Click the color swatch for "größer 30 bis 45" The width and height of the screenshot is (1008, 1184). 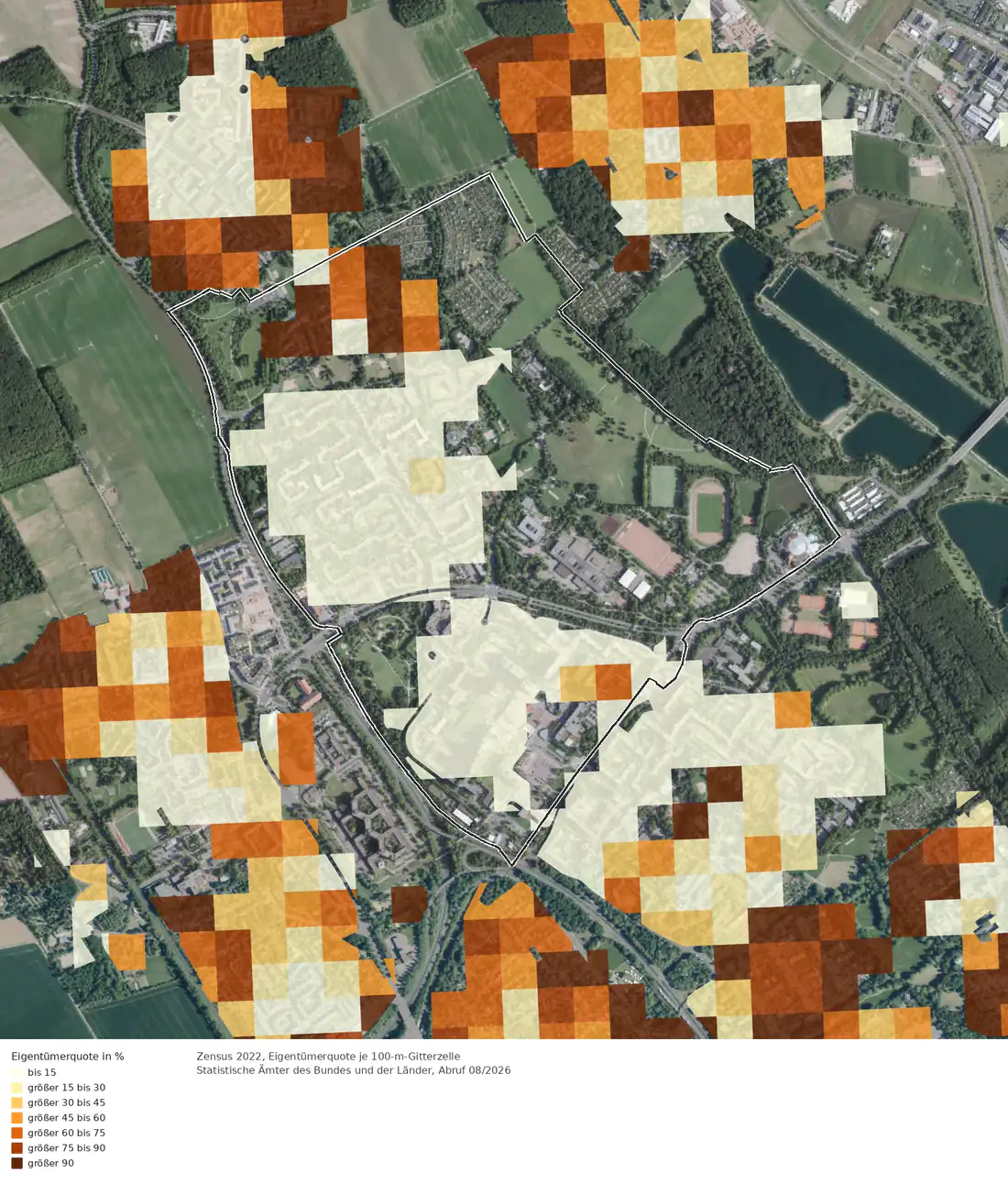point(16,1102)
